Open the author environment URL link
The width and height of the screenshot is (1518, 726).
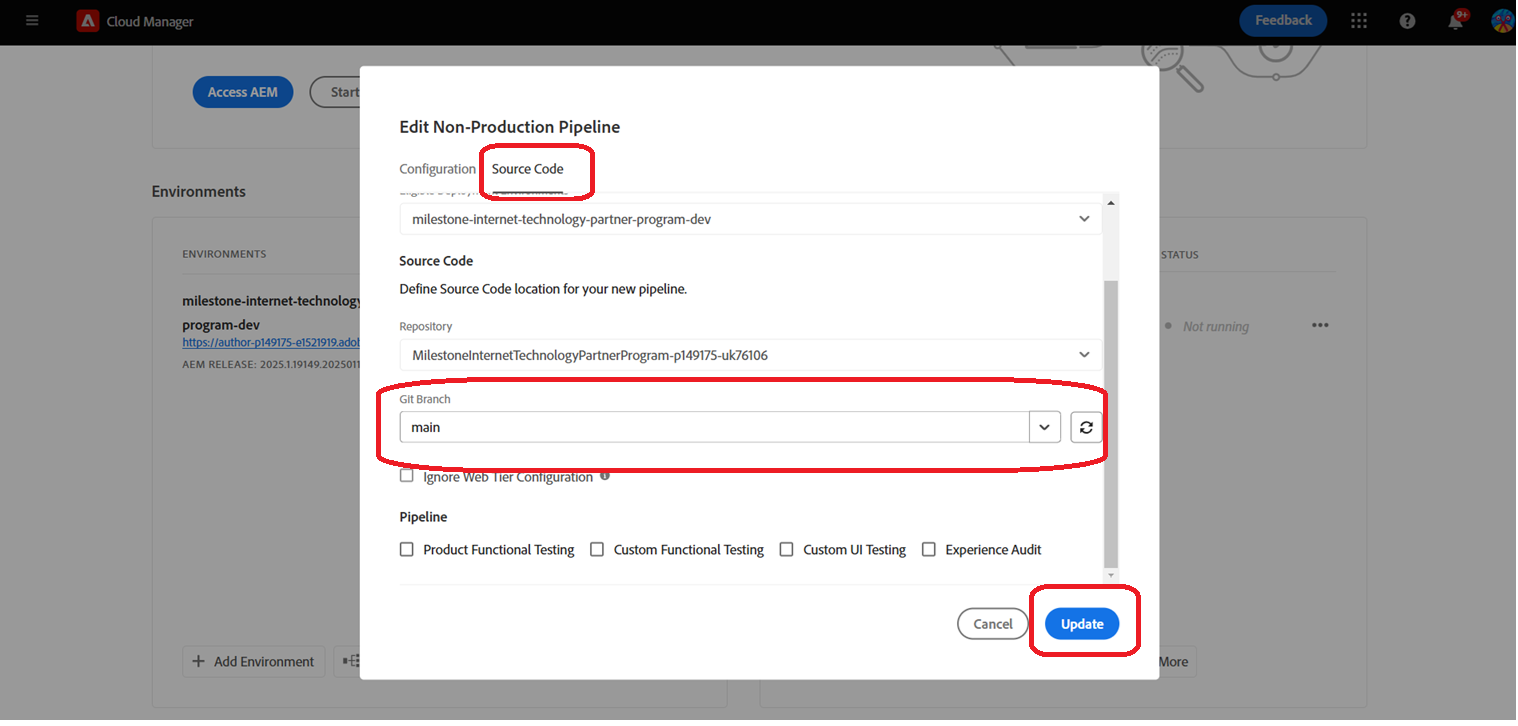coord(271,342)
